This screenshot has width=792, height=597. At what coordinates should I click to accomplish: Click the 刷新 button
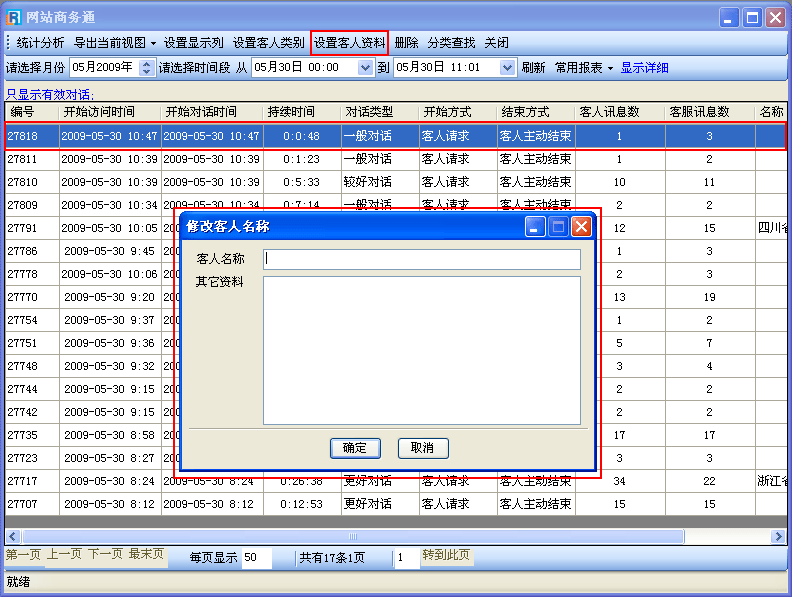click(533, 68)
